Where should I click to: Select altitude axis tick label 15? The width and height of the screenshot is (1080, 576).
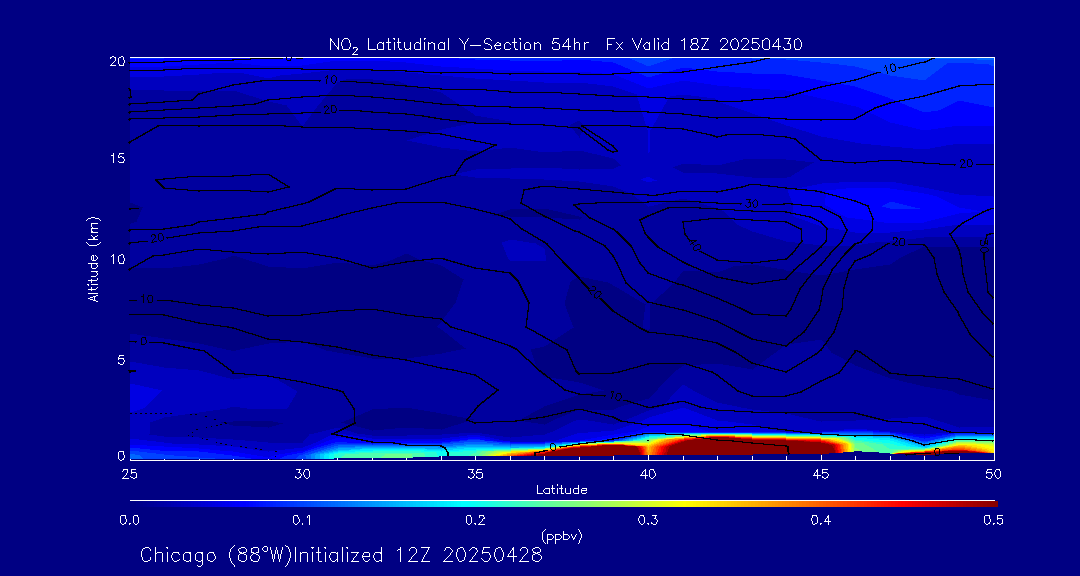point(118,158)
